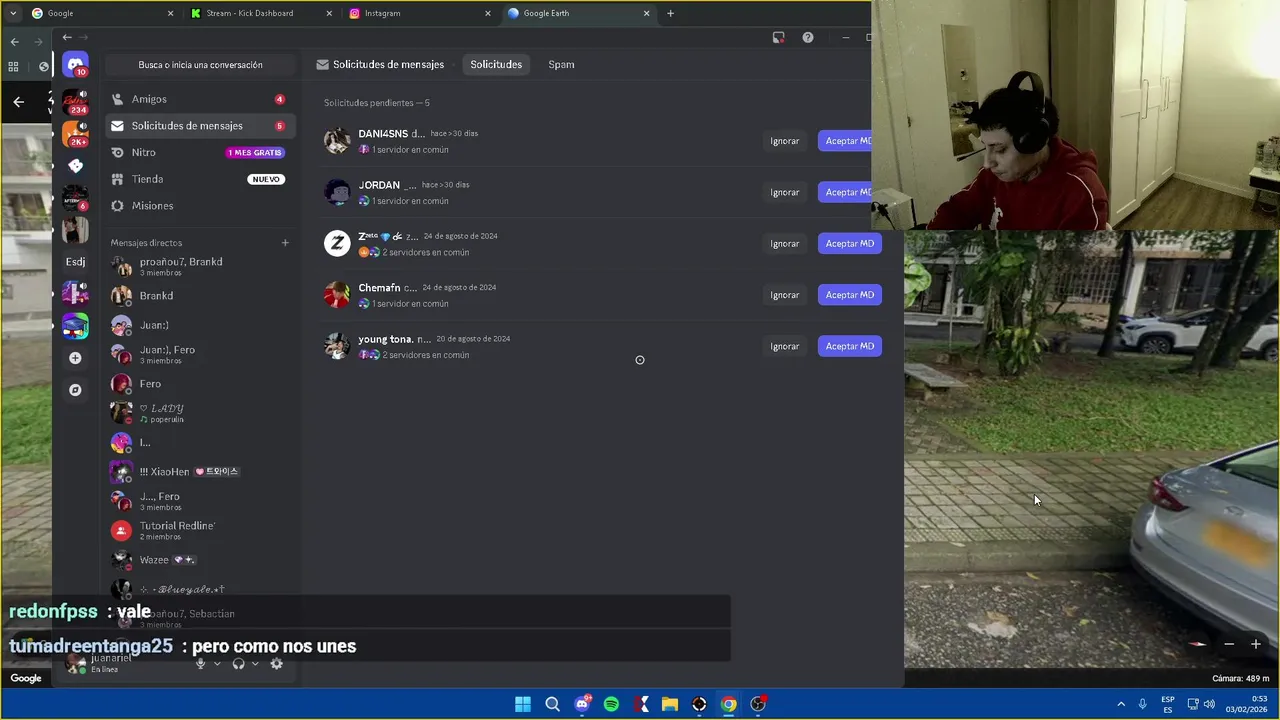Image resolution: width=1280 pixels, height=720 pixels.
Task: Open the Juan:), Fero group chat
Action: coord(200,354)
